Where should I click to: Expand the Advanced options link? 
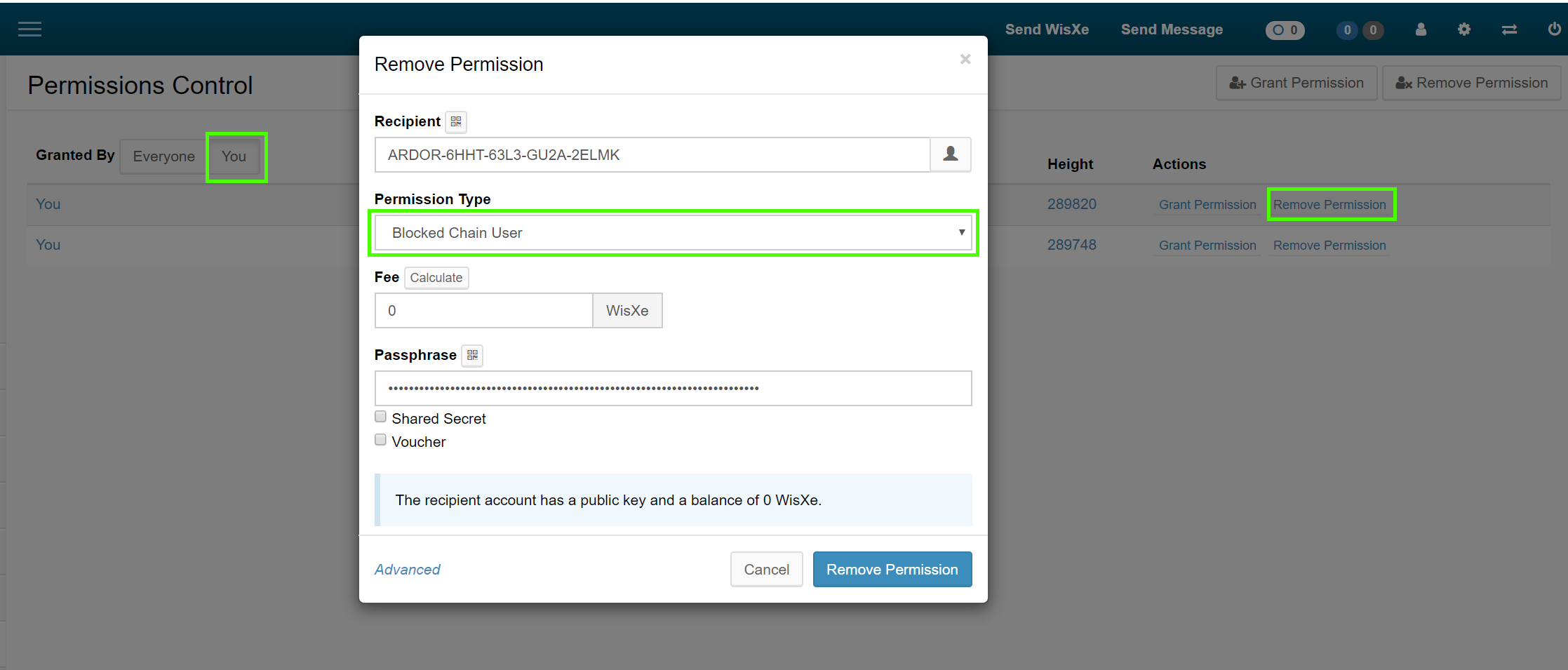coord(407,570)
